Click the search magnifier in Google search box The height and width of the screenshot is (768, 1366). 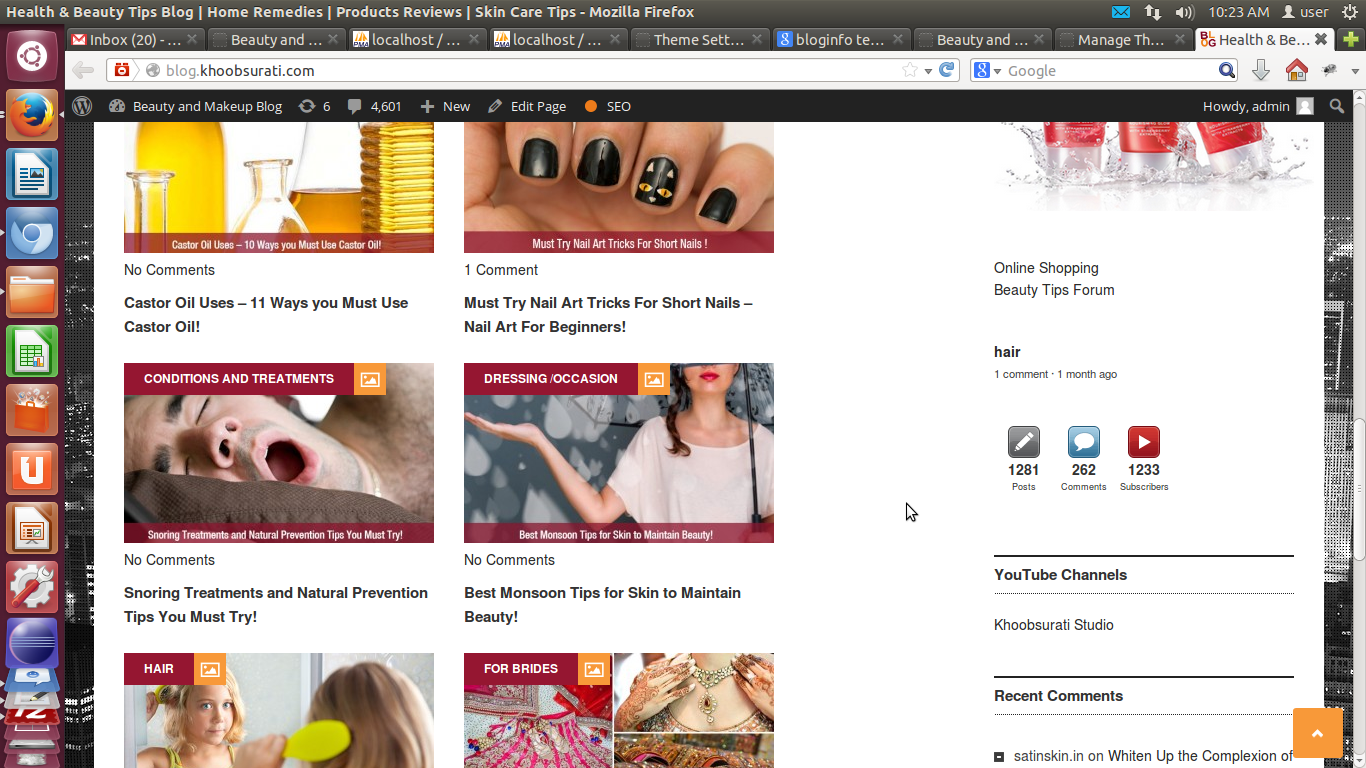(x=1227, y=70)
